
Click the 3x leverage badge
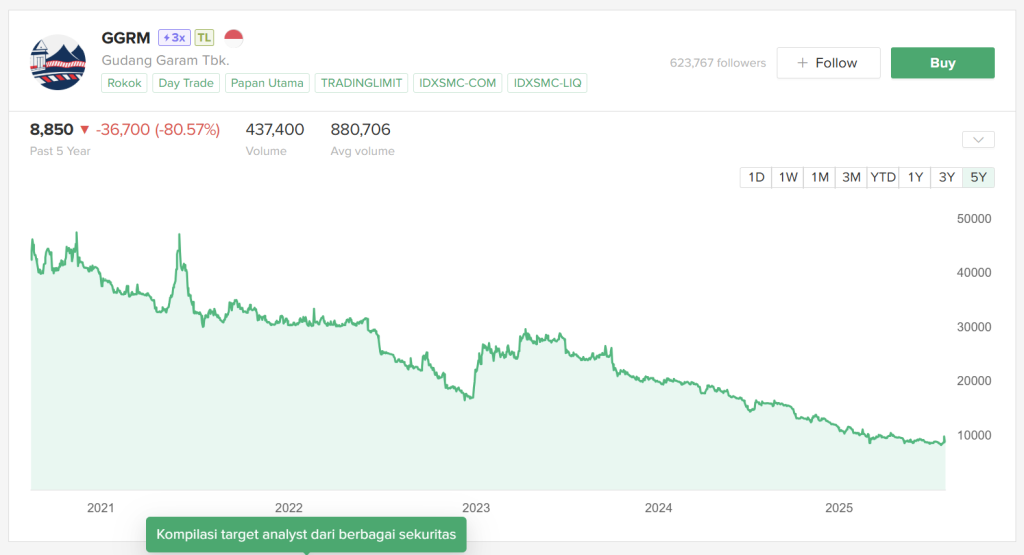click(174, 38)
